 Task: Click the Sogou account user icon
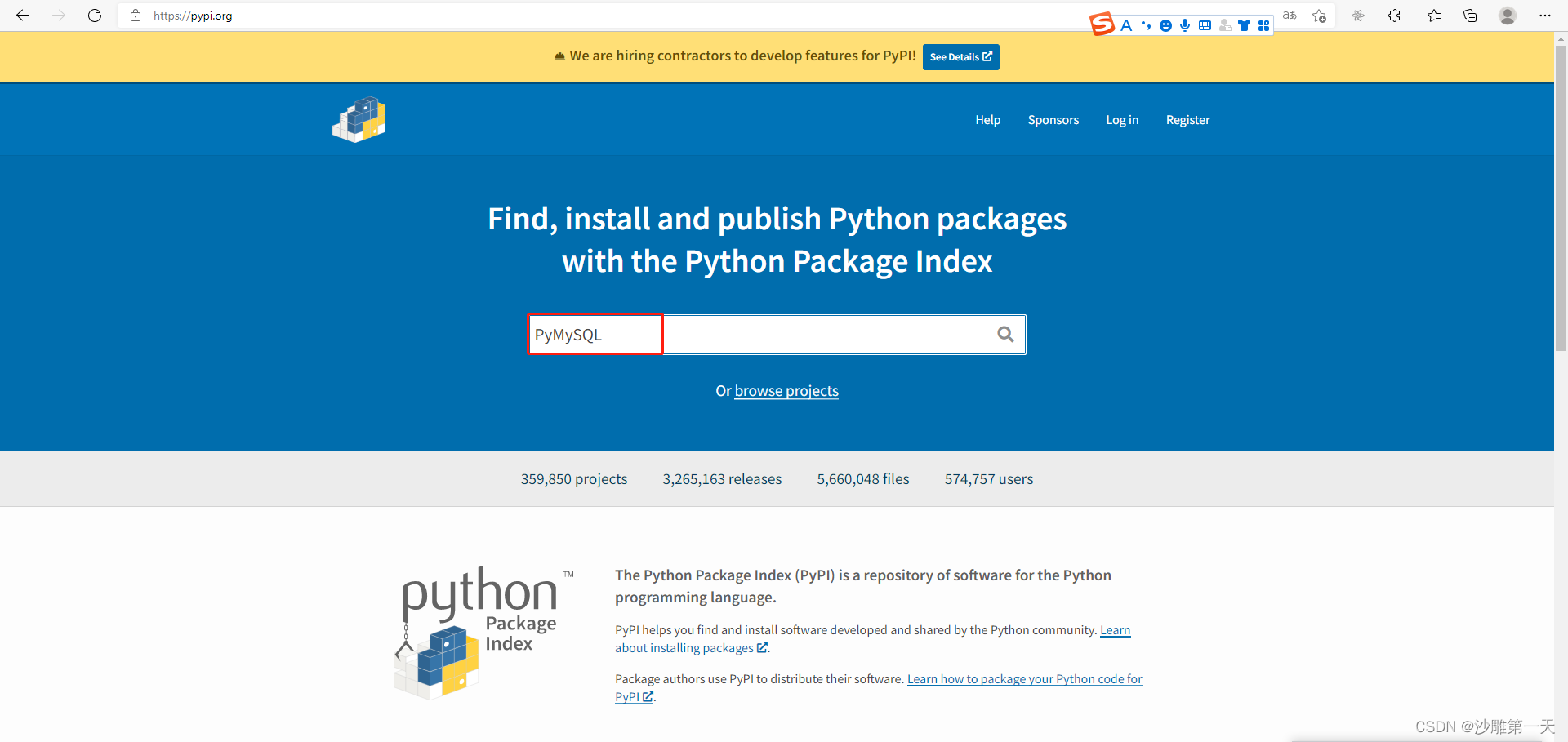coord(1225,25)
